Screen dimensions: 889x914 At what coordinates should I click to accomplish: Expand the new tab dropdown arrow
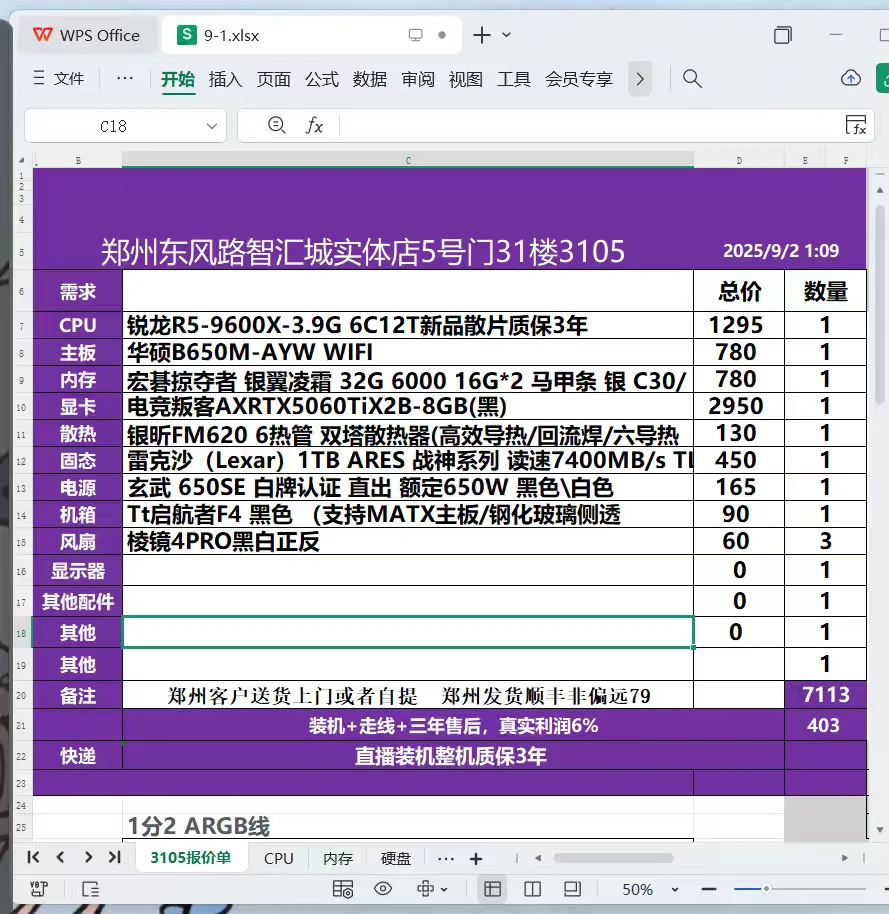(x=507, y=35)
